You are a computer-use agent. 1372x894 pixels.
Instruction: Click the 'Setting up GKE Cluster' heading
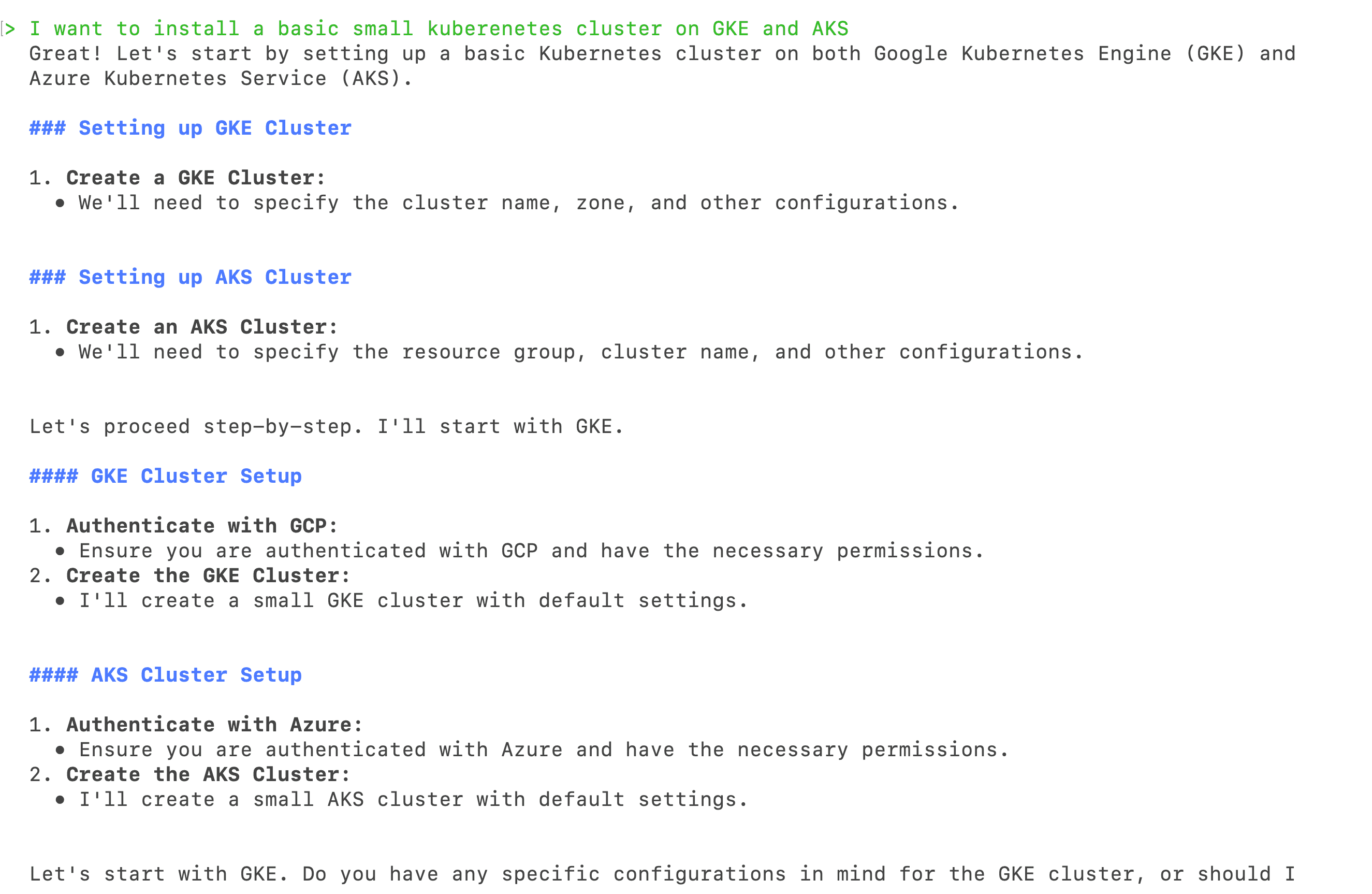point(190,128)
